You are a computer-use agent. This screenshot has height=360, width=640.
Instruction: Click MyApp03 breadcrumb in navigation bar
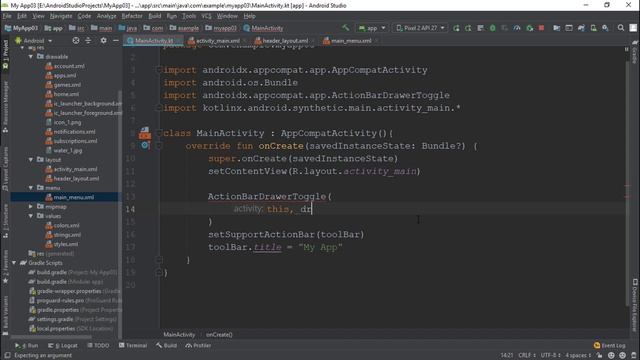click(x=21, y=28)
